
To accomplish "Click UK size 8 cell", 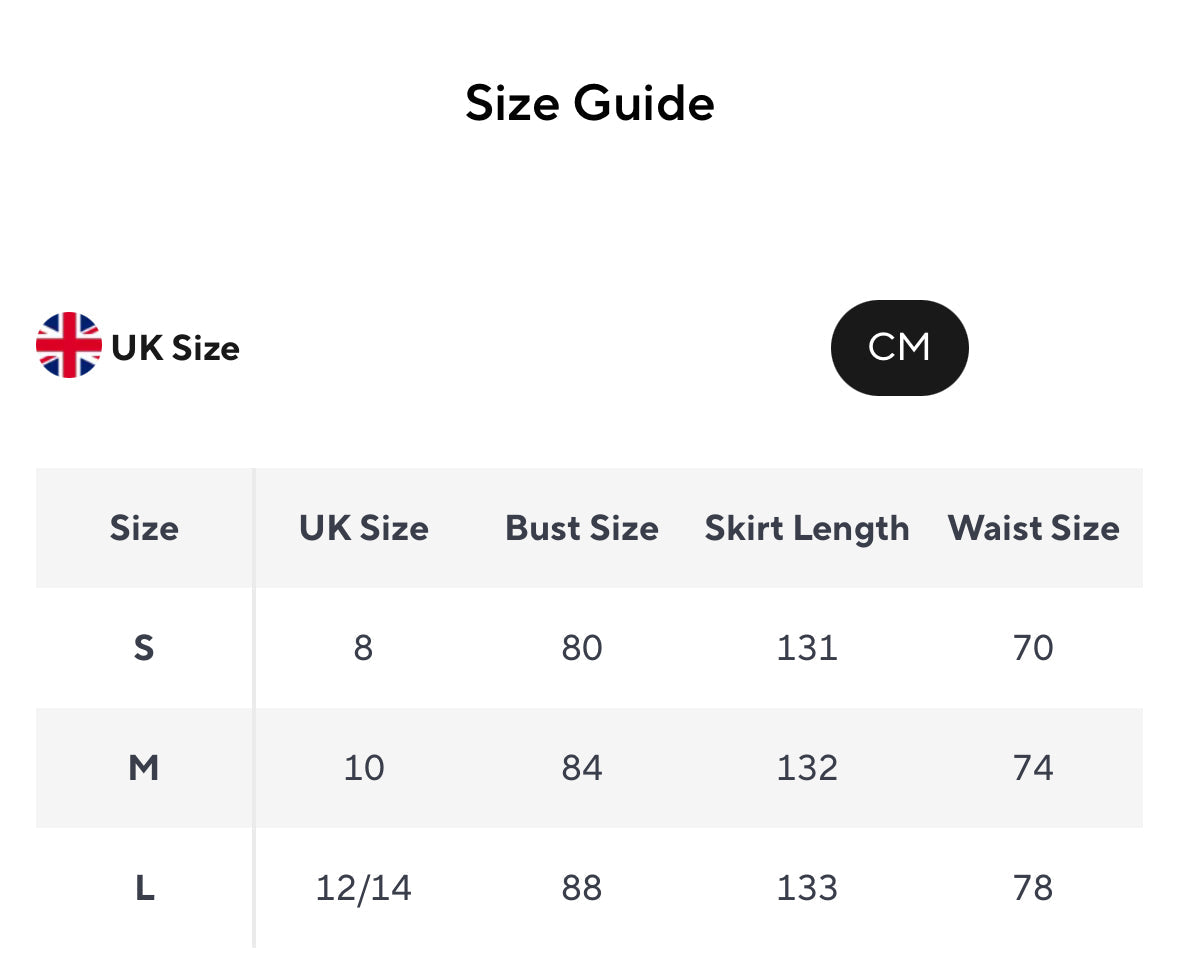I will pyautogui.click(x=363, y=648).
